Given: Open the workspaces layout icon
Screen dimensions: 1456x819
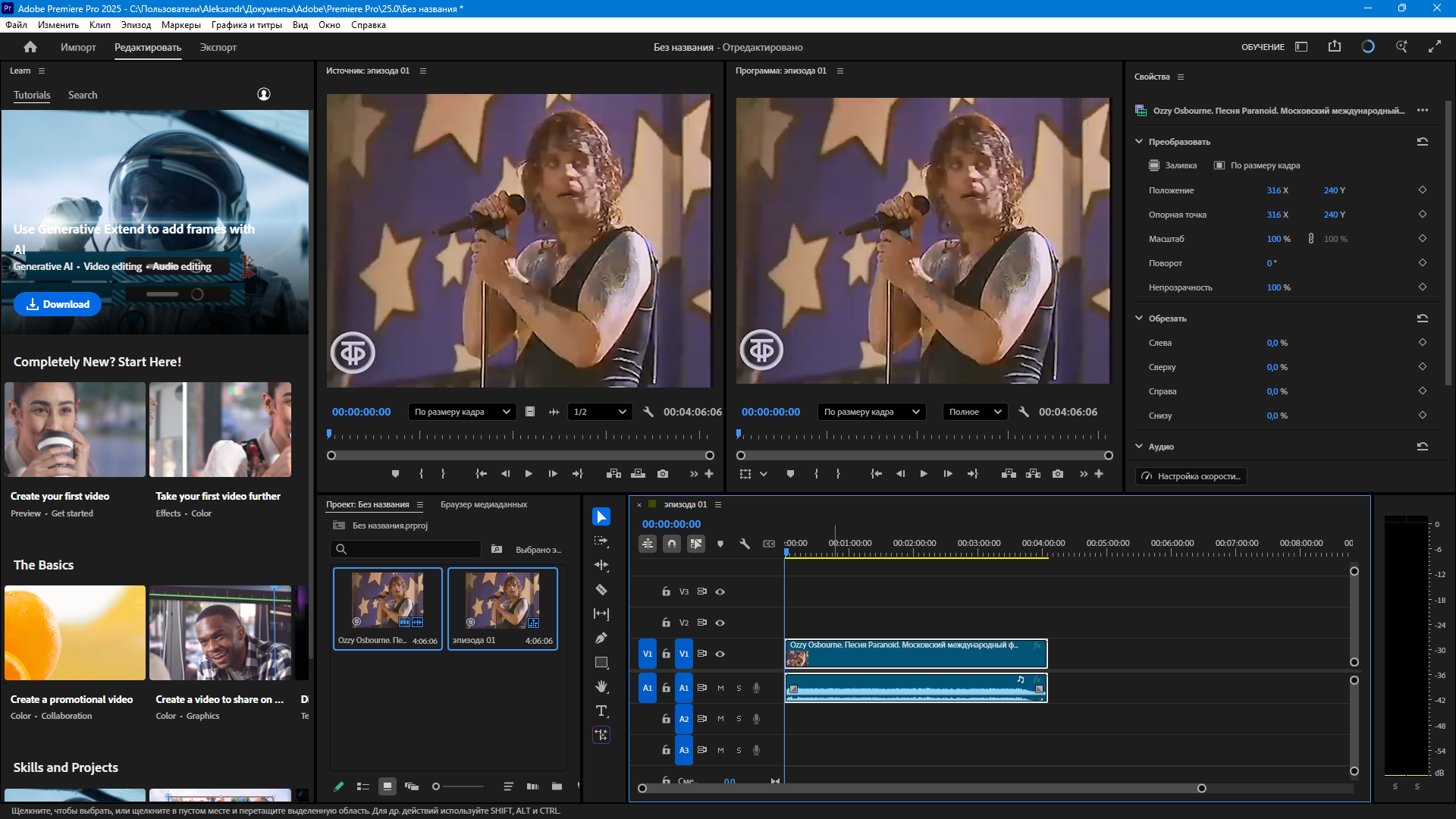Looking at the screenshot, I should tap(1301, 47).
